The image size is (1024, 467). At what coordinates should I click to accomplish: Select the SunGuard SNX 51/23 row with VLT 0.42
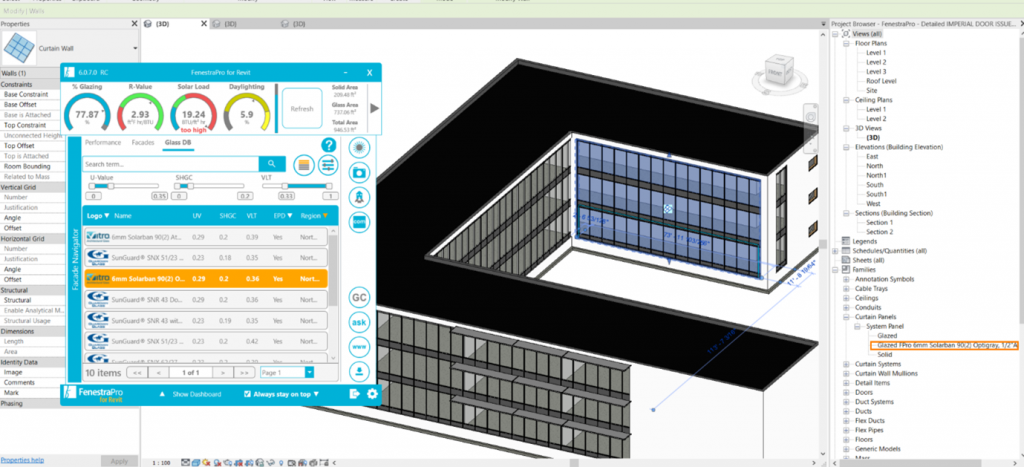pyautogui.click(x=206, y=341)
